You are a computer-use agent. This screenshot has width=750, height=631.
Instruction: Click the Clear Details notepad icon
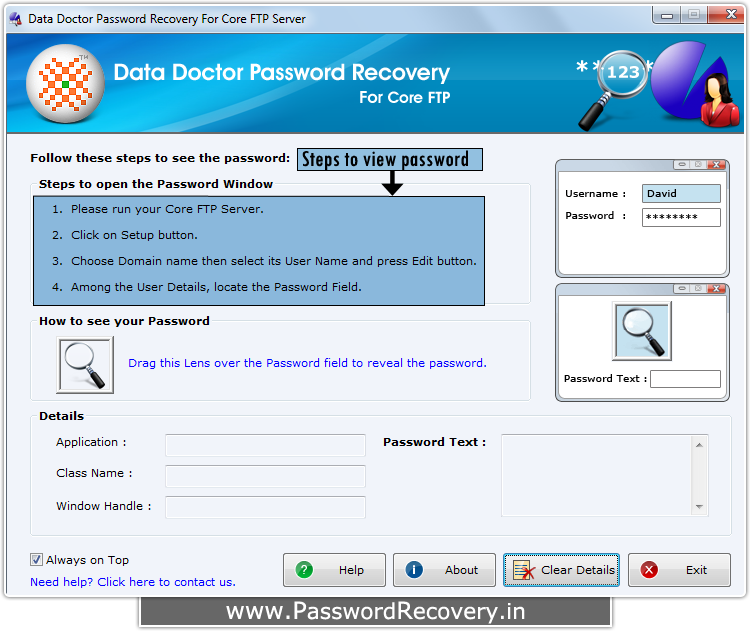(523, 570)
